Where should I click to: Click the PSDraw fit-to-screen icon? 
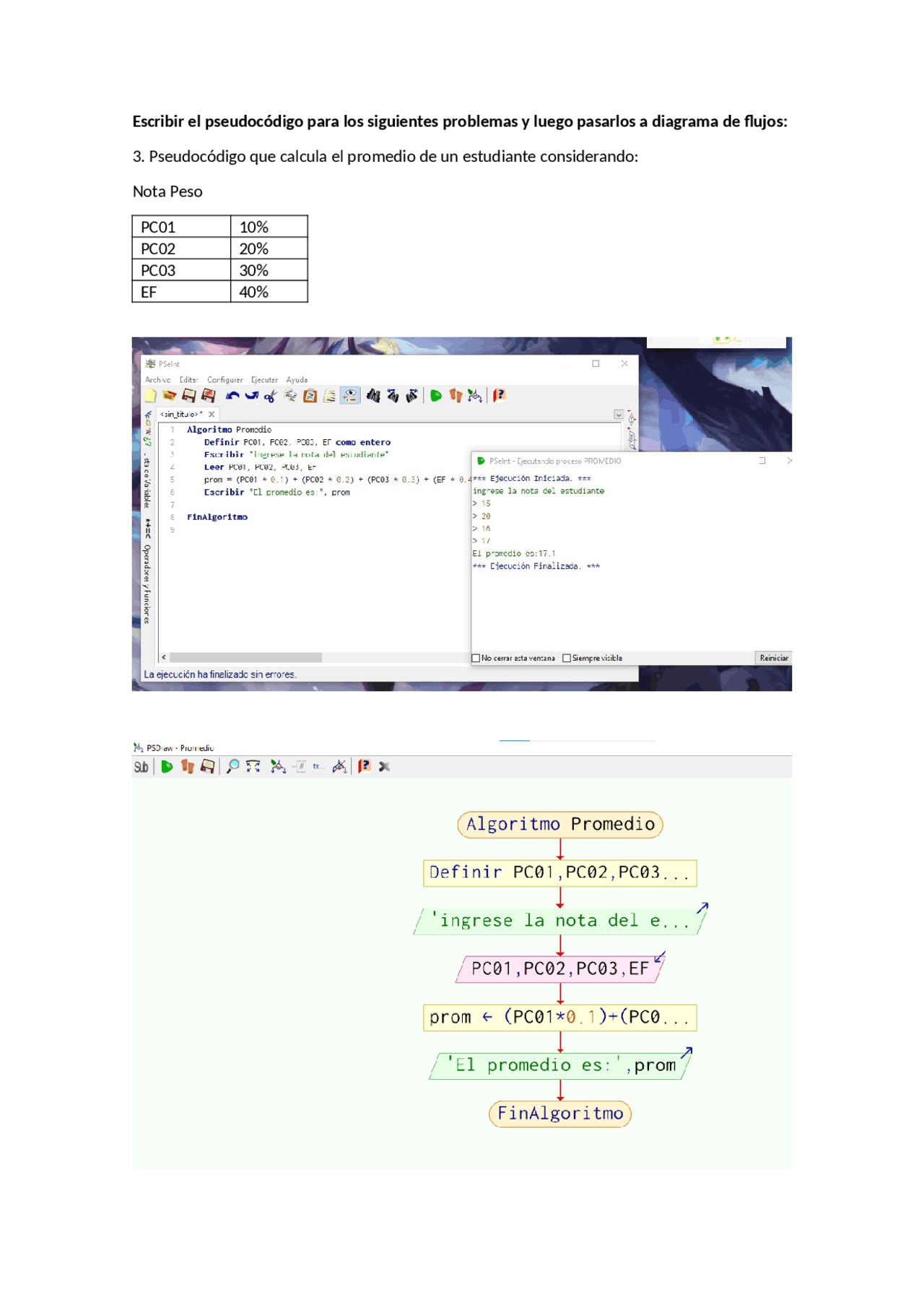(253, 767)
